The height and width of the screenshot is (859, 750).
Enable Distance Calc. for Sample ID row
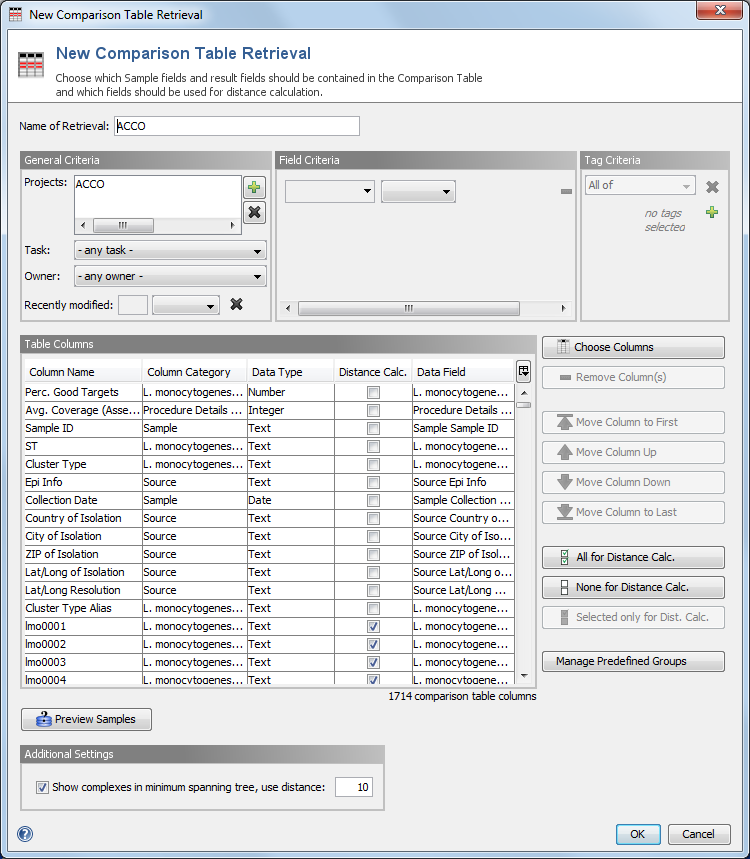coord(373,428)
